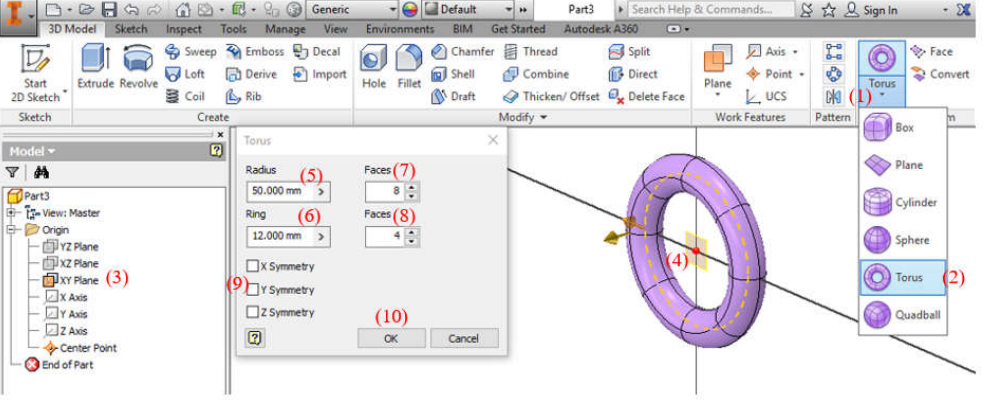Screen dimensions: 992x407
Task: Check the Z Symmetry option
Action: point(253,313)
